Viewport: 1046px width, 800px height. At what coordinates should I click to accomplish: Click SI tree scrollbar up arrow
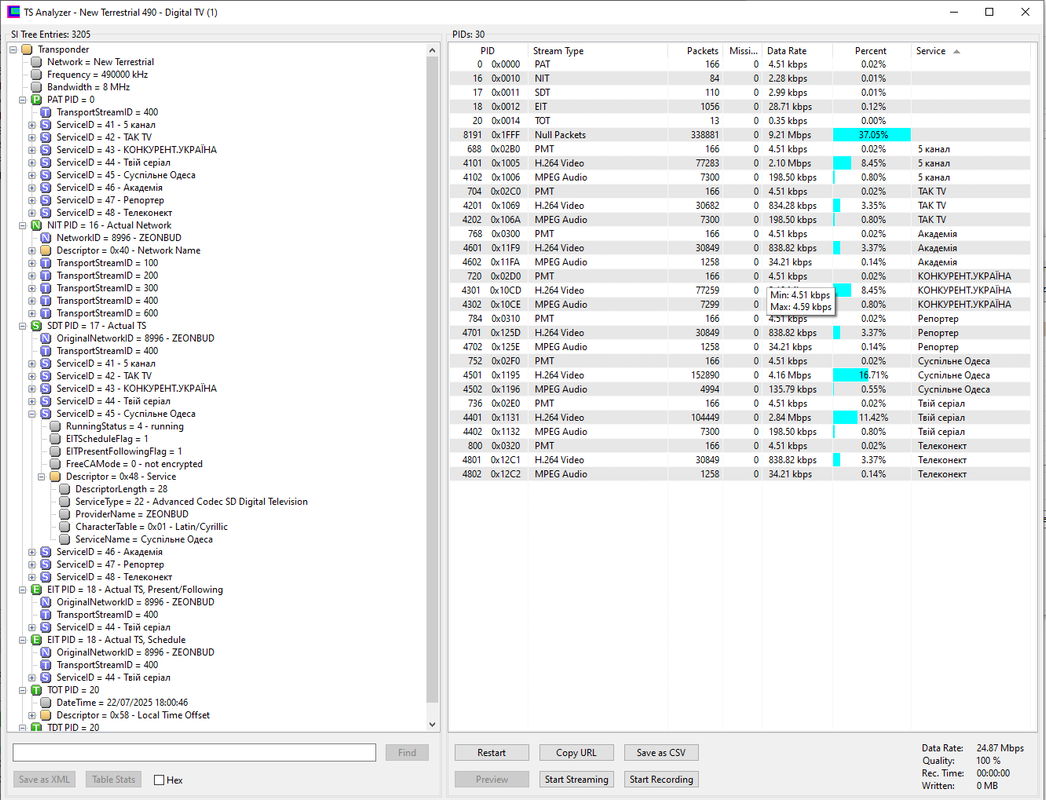click(x=432, y=51)
